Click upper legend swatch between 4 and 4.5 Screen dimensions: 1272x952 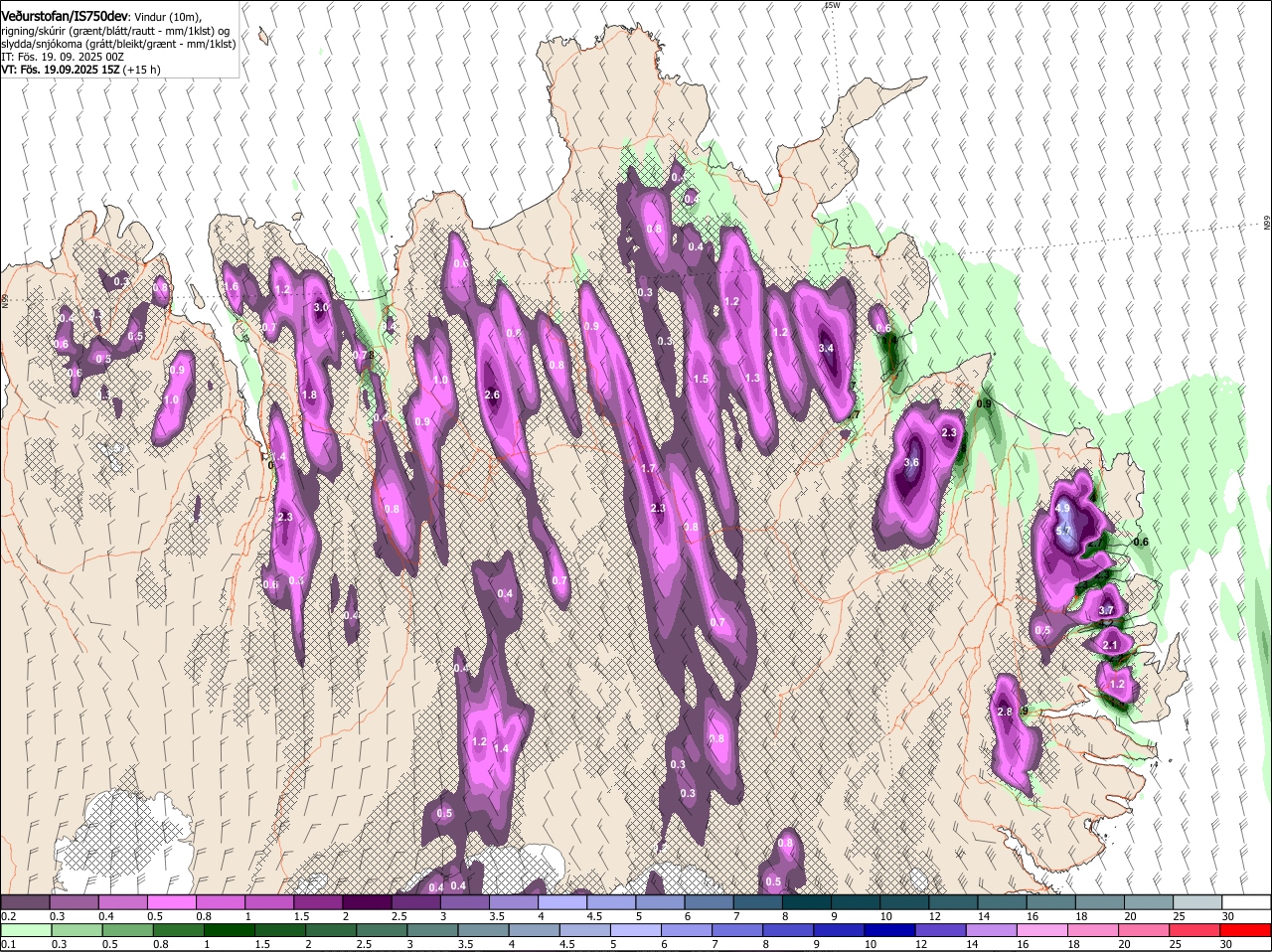pos(562,901)
